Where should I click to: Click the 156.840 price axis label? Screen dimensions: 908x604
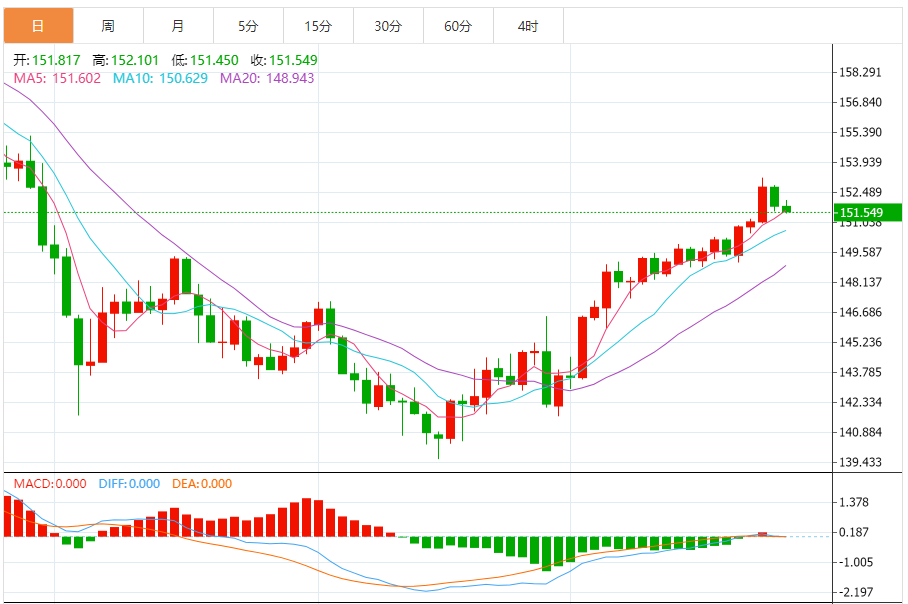click(861, 103)
